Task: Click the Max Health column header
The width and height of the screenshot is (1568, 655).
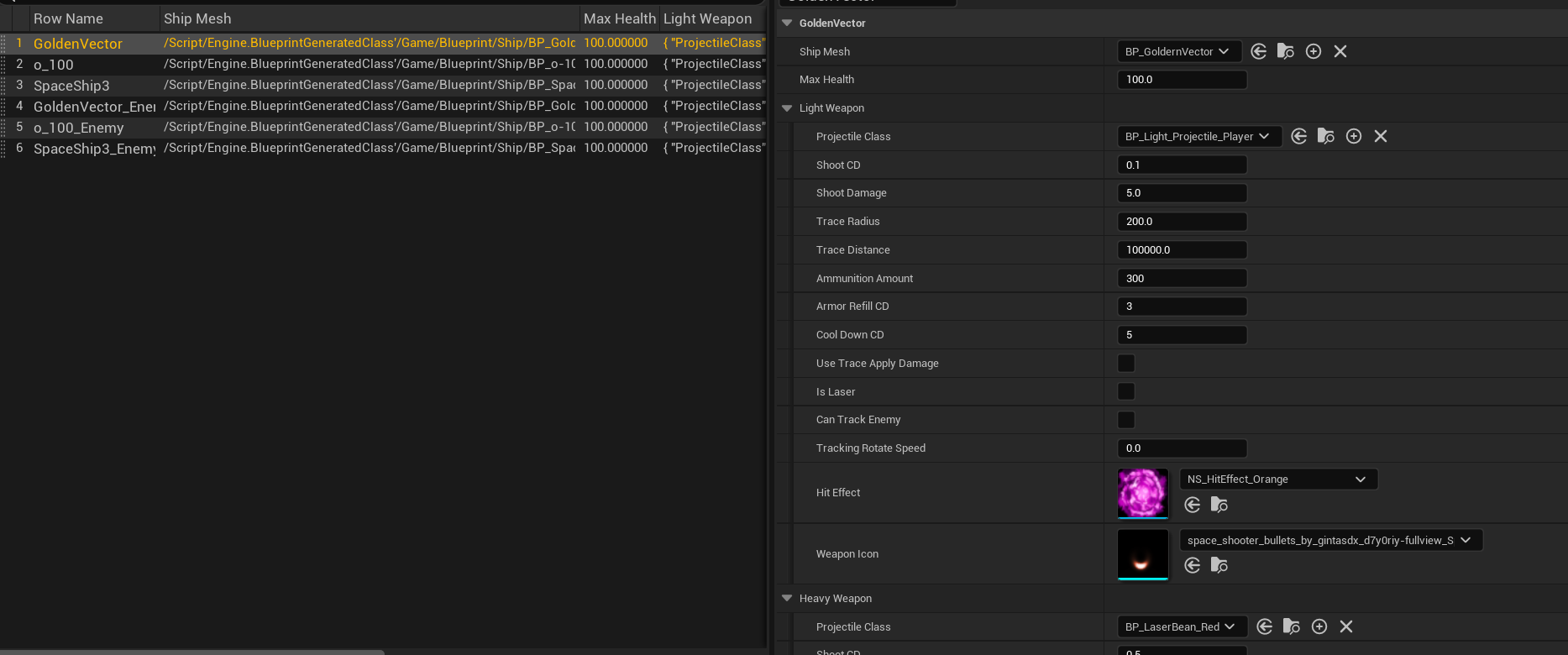Action: [619, 18]
